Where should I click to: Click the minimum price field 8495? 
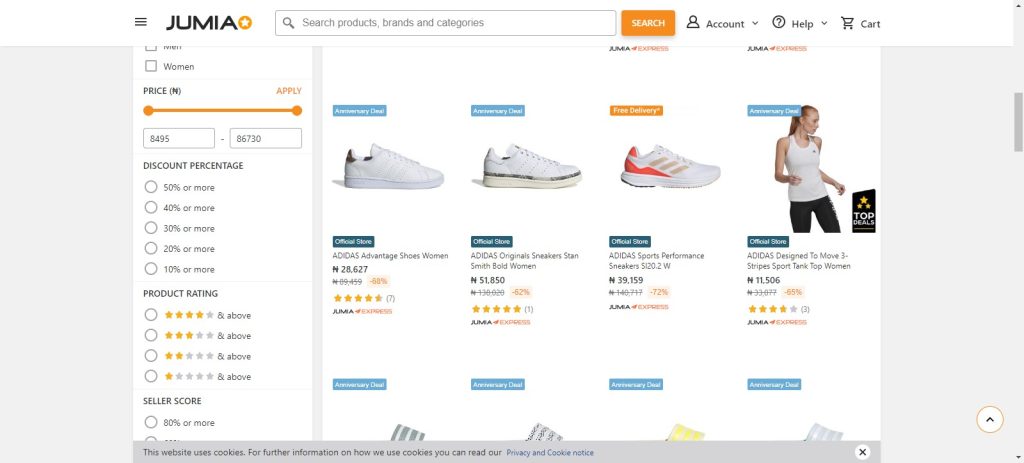click(x=179, y=139)
